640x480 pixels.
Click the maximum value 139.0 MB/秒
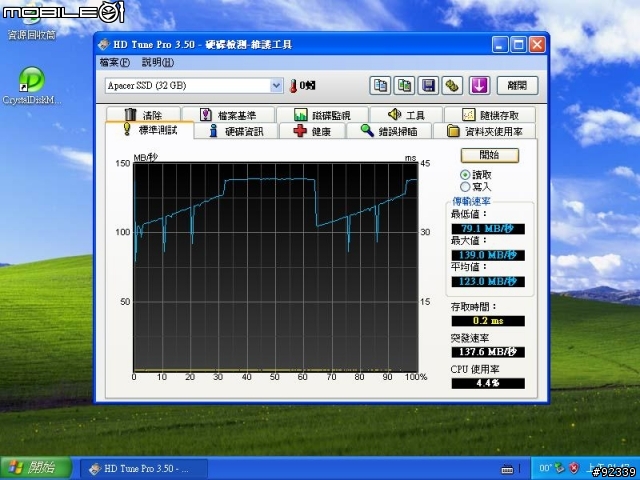488,255
